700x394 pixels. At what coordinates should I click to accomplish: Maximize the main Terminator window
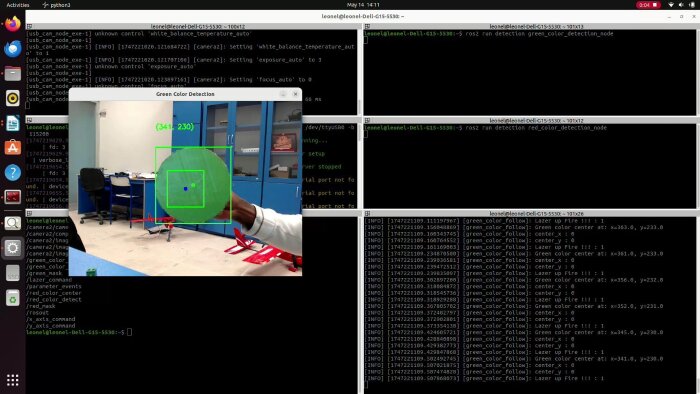[x=681, y=17]
